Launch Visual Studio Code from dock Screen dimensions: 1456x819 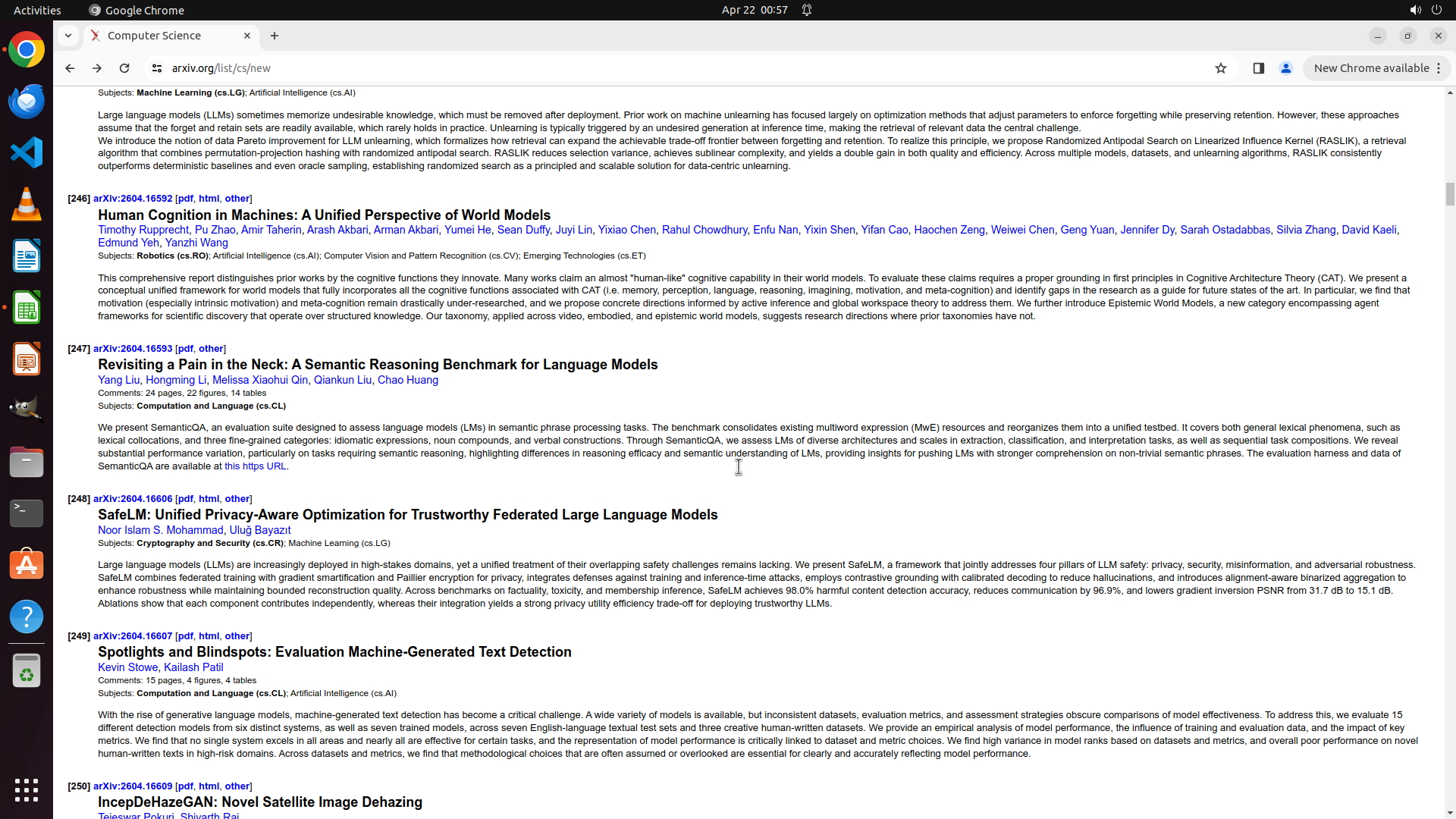click(x=27, y=152)
